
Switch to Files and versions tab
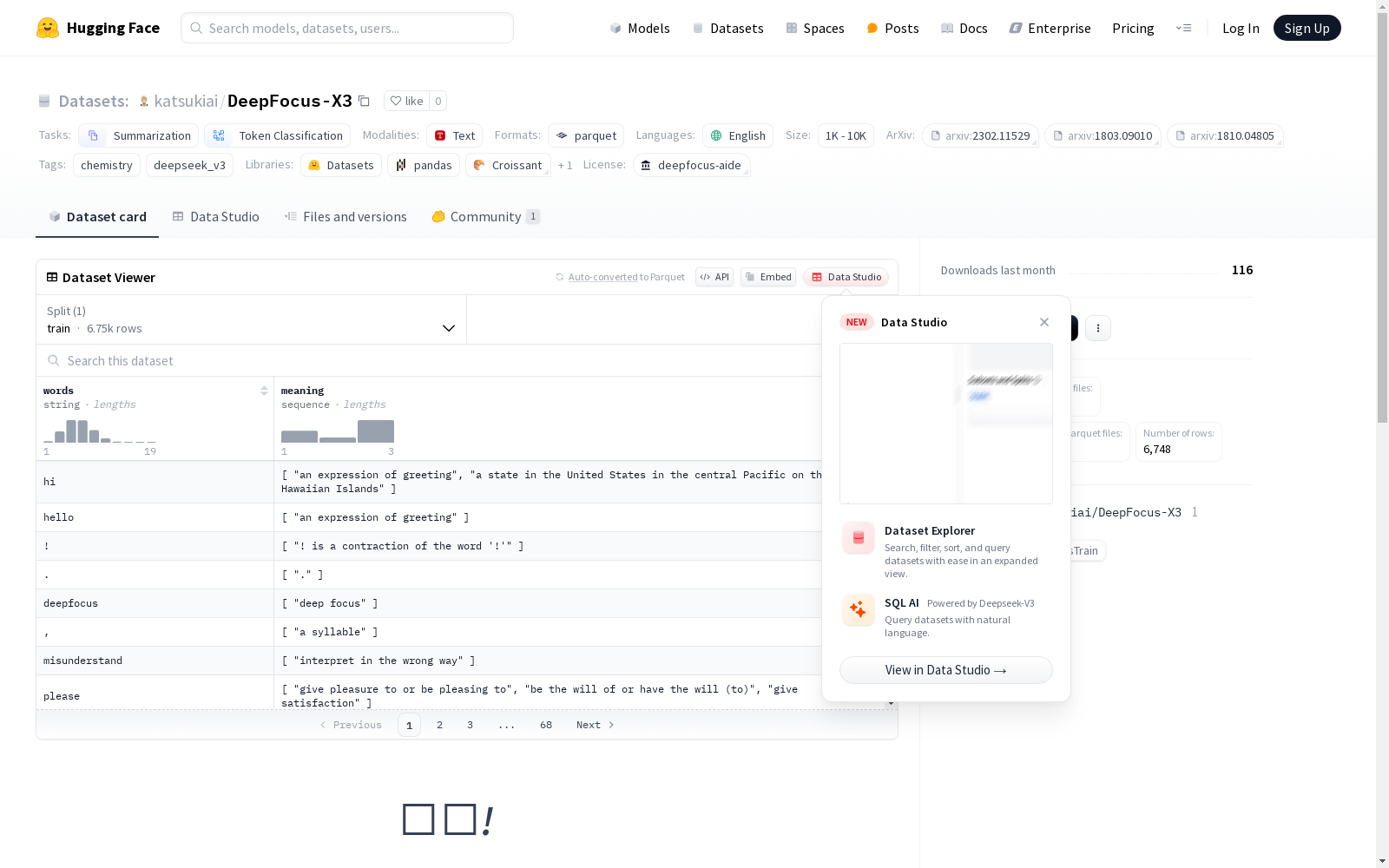point(346,217)
